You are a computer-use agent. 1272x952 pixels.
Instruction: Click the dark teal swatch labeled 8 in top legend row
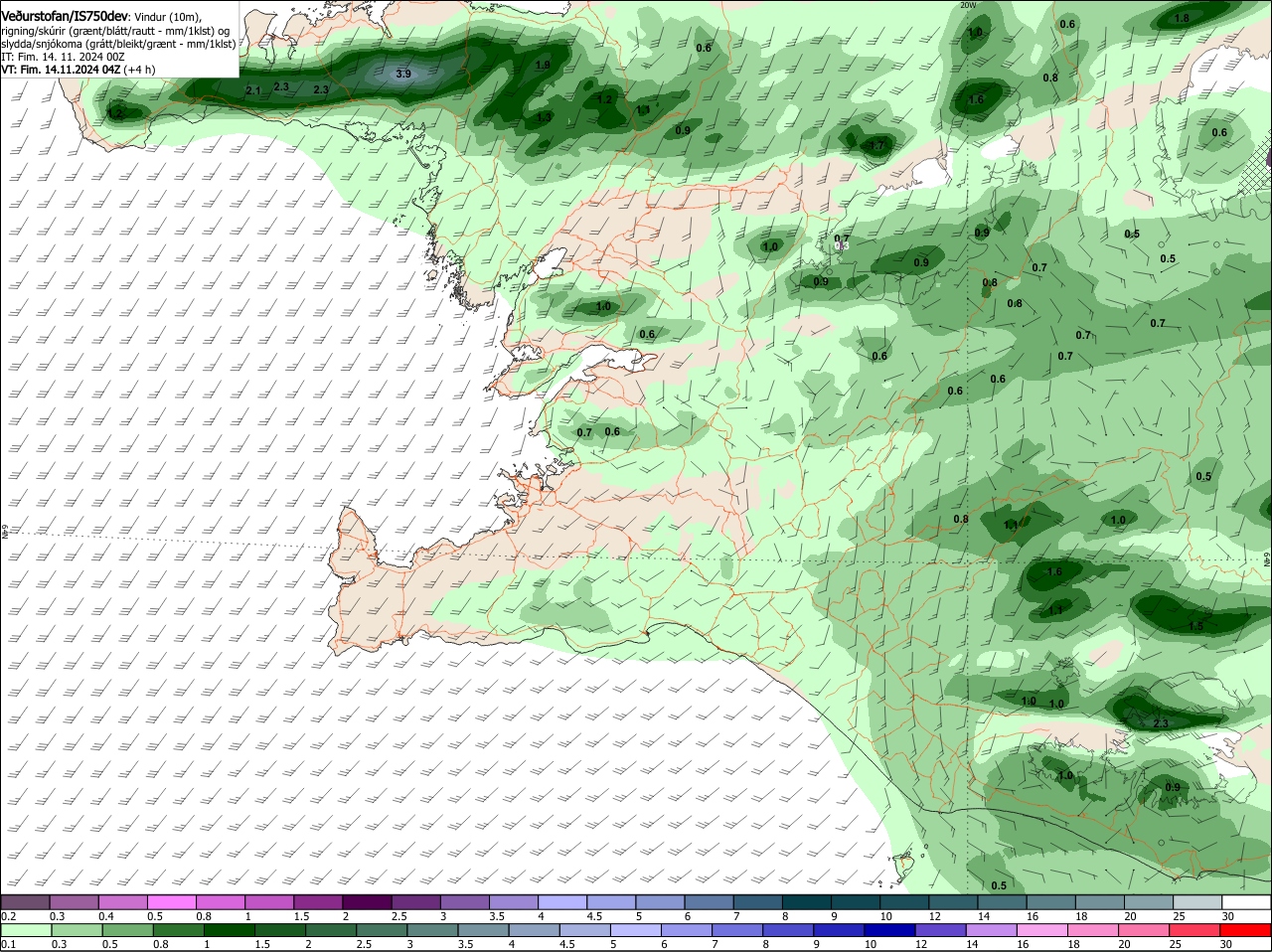coord(807,902)
